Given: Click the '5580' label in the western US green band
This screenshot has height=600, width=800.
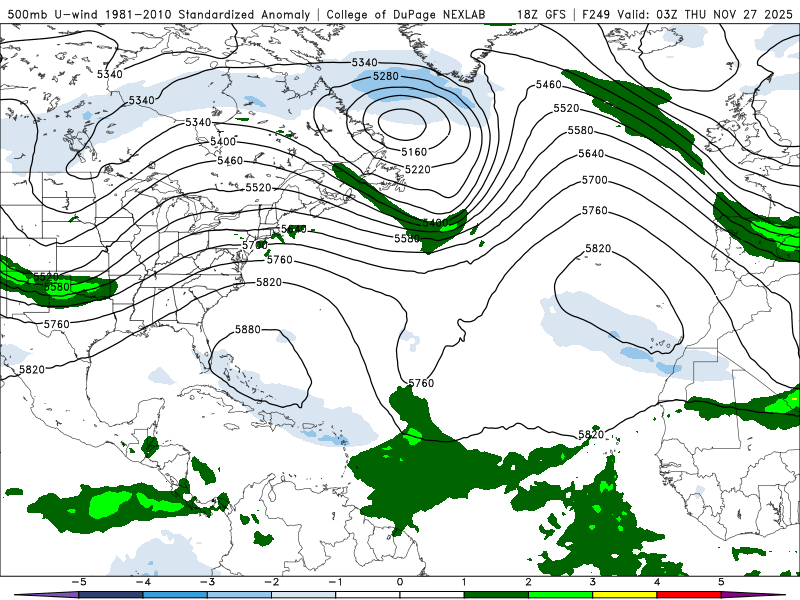Looking at the screenshot, I should tap(57, 287).
